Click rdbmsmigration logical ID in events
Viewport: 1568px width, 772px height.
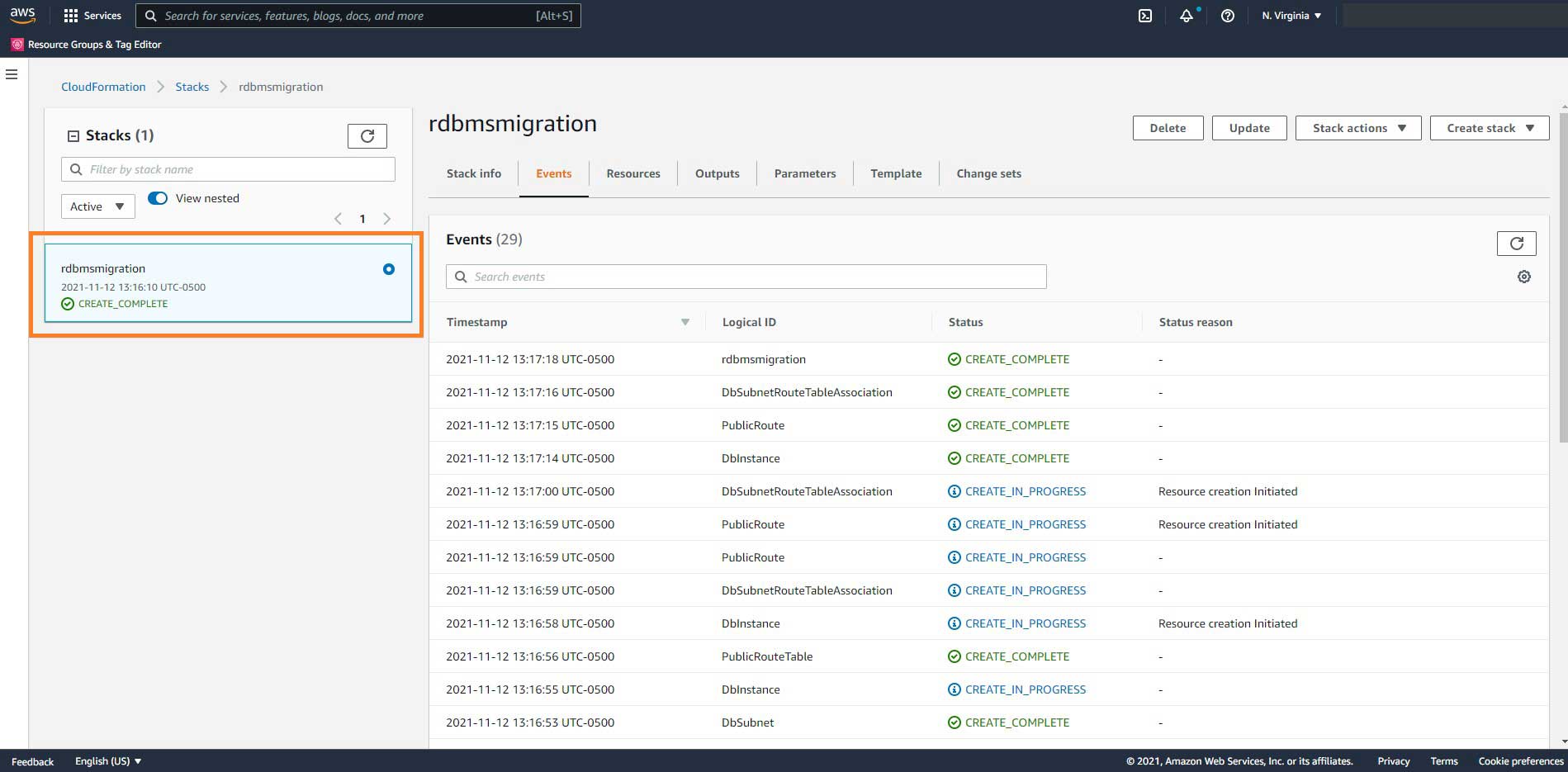point(764,359)
